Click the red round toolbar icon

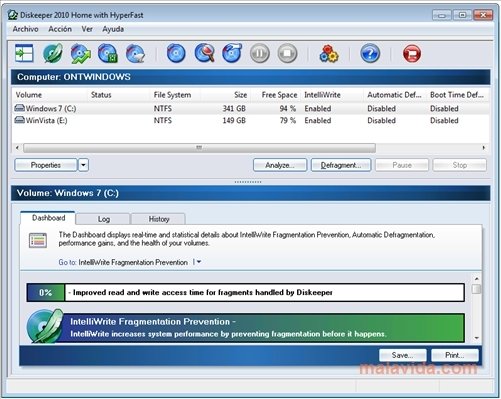click(x=412, y=53)
